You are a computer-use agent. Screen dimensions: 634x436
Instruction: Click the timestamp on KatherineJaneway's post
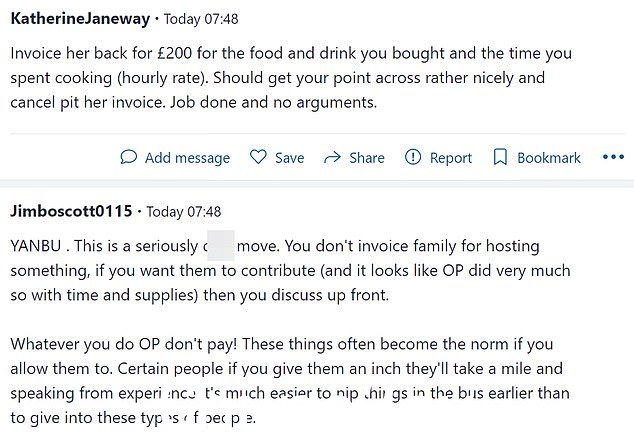pyautogui.click(x=201, y=19)
